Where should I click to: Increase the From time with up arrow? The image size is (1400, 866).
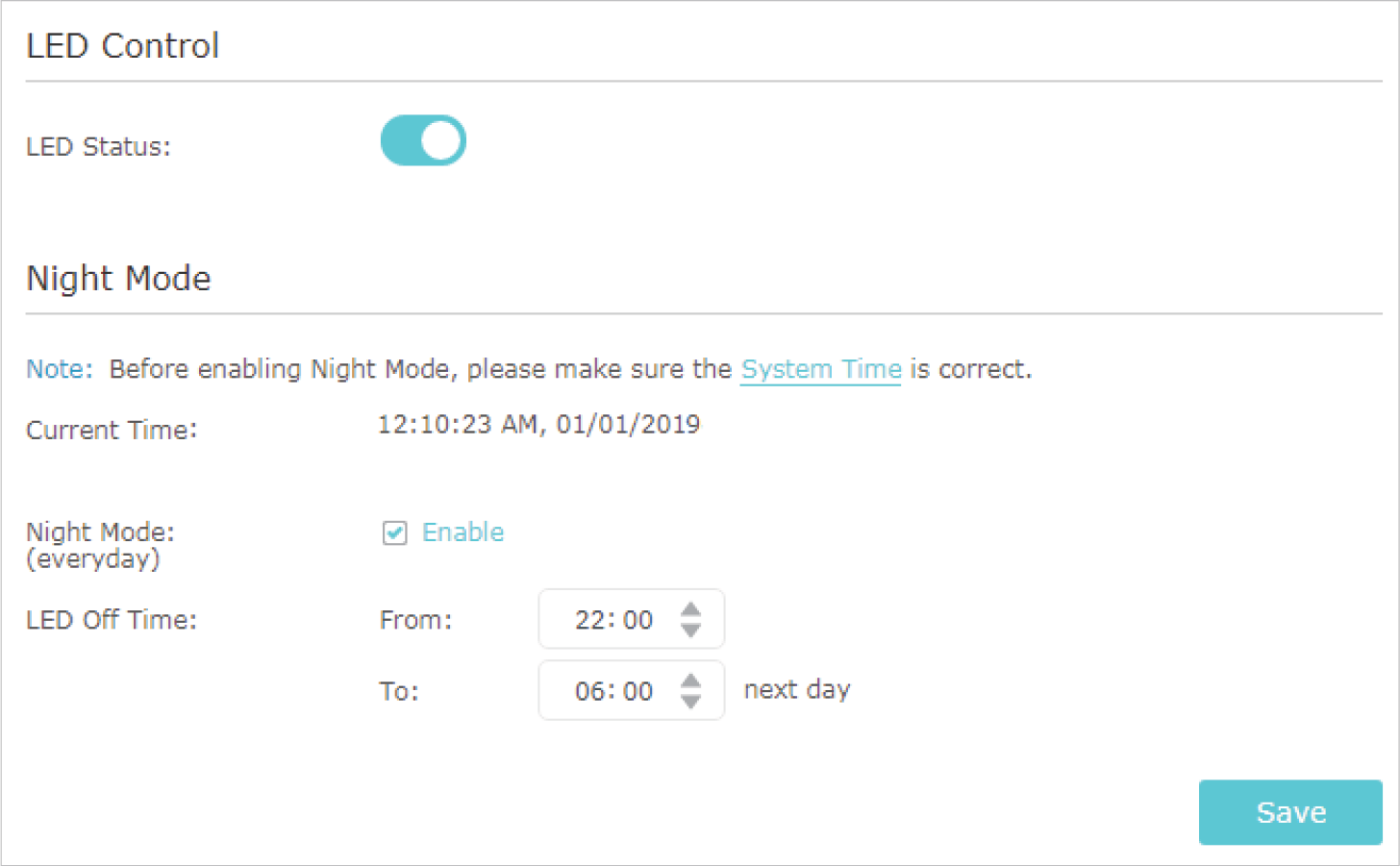690,609
